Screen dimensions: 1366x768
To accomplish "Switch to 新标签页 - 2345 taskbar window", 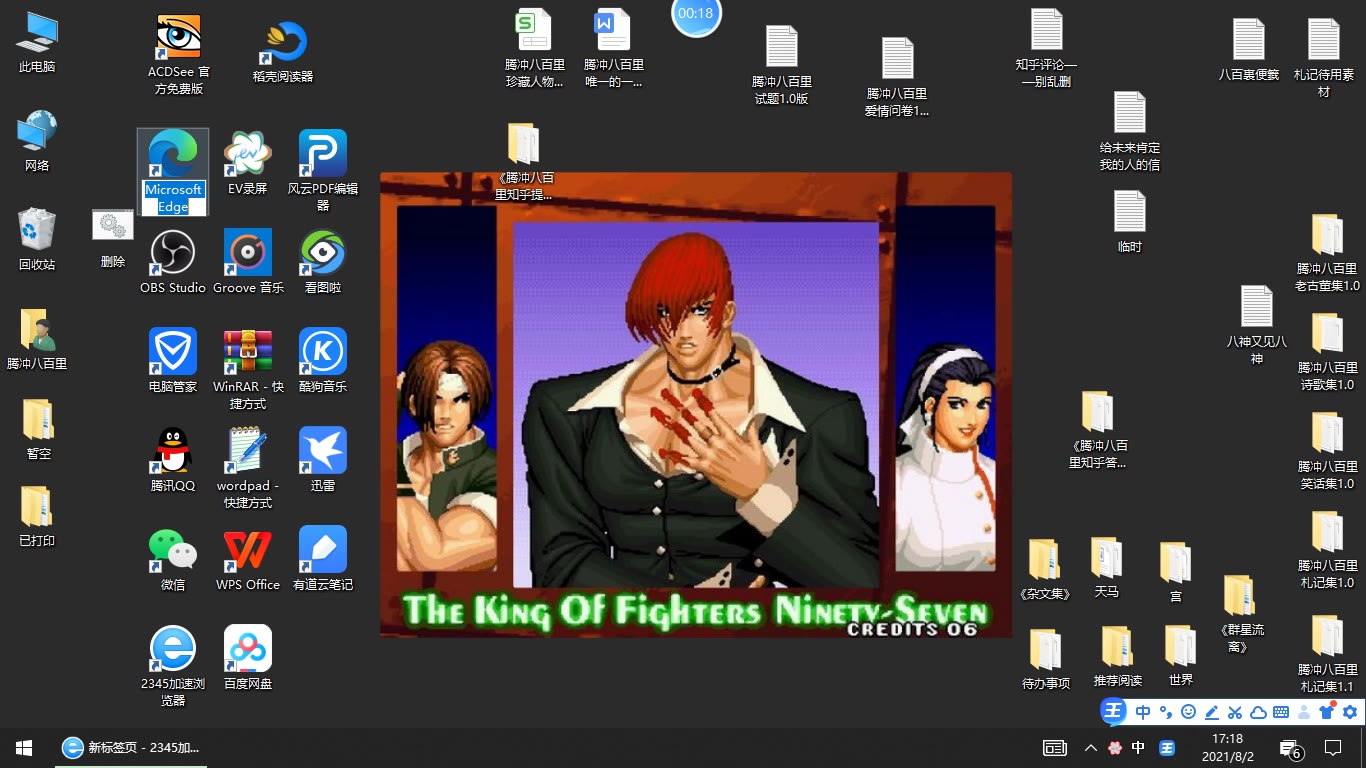I will [133, 747].
